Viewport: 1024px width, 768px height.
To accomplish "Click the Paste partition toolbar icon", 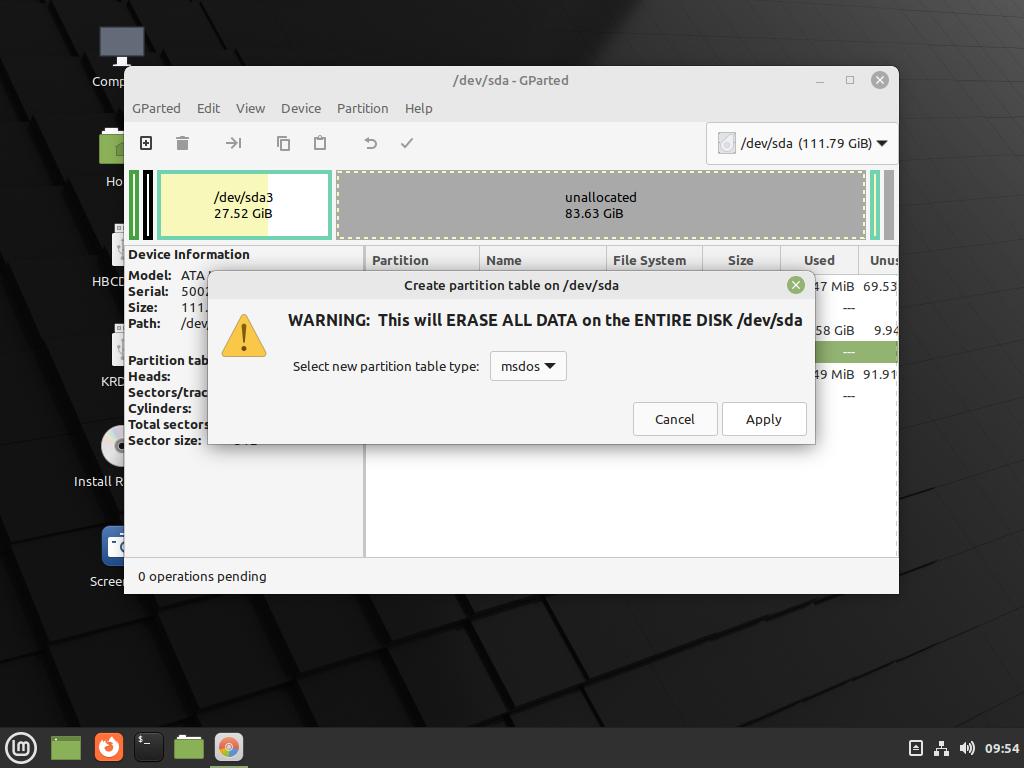I will coord(320,143).
